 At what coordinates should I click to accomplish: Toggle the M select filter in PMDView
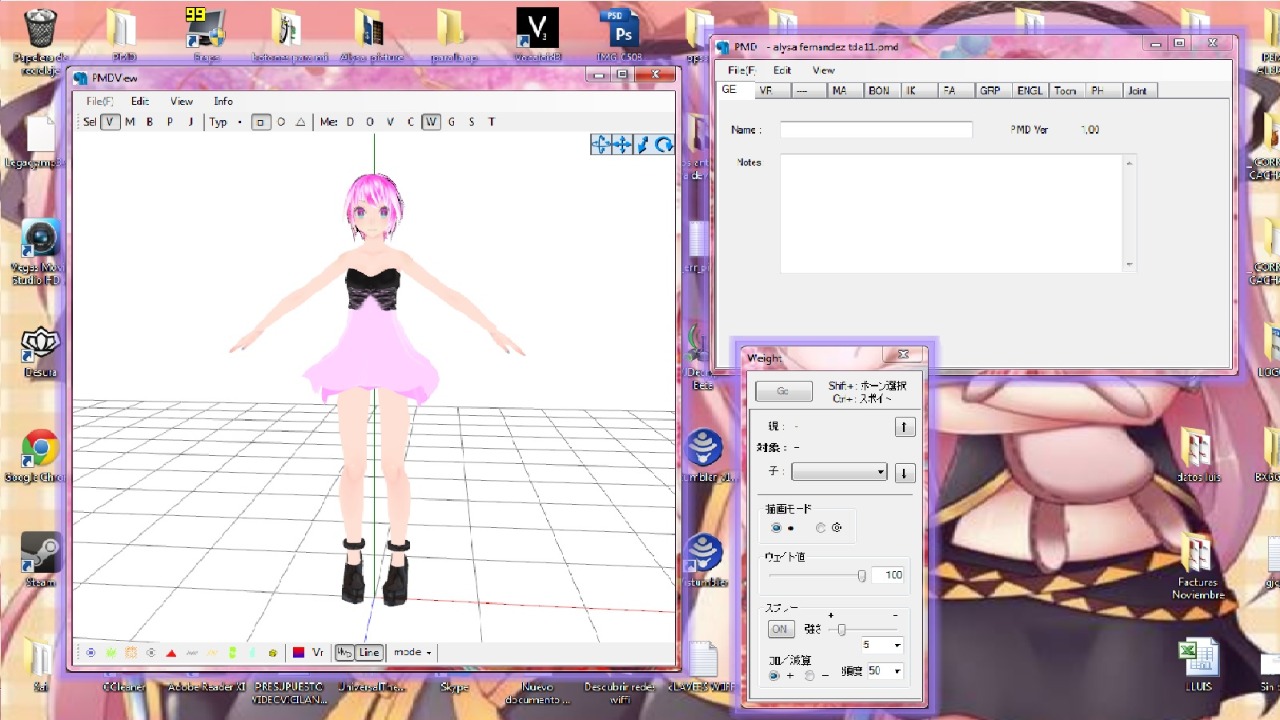[x=130, y=122]
